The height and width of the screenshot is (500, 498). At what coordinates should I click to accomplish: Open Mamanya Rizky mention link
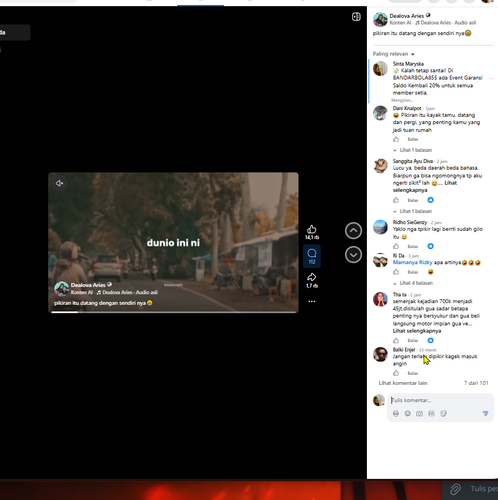412,262
